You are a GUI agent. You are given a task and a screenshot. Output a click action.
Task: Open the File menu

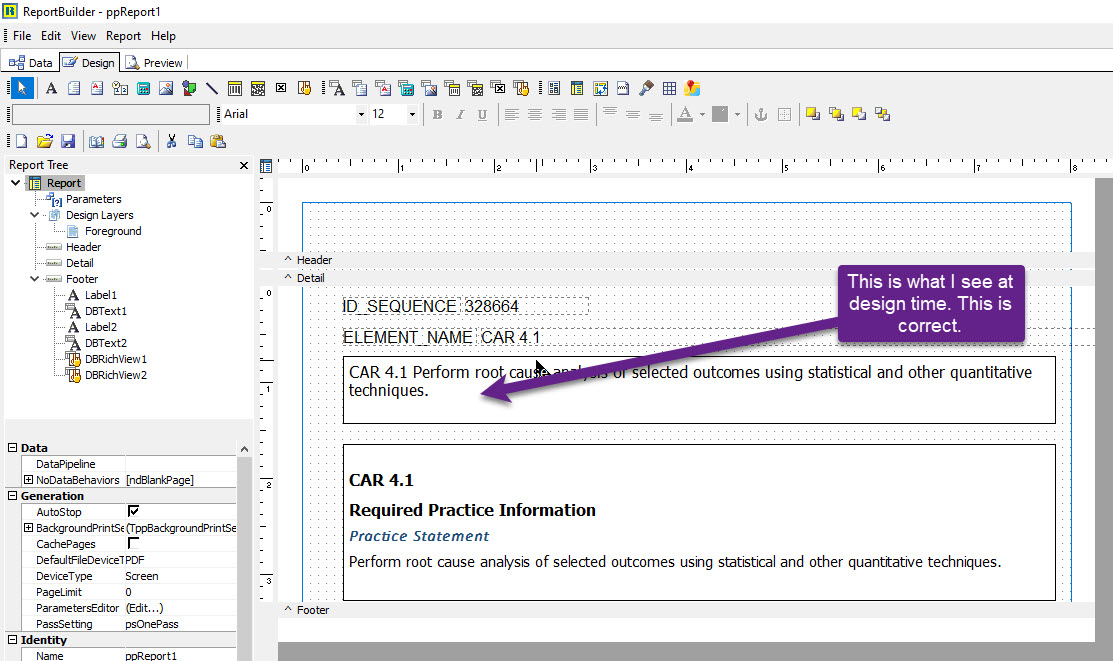click(x=22, y=35)
